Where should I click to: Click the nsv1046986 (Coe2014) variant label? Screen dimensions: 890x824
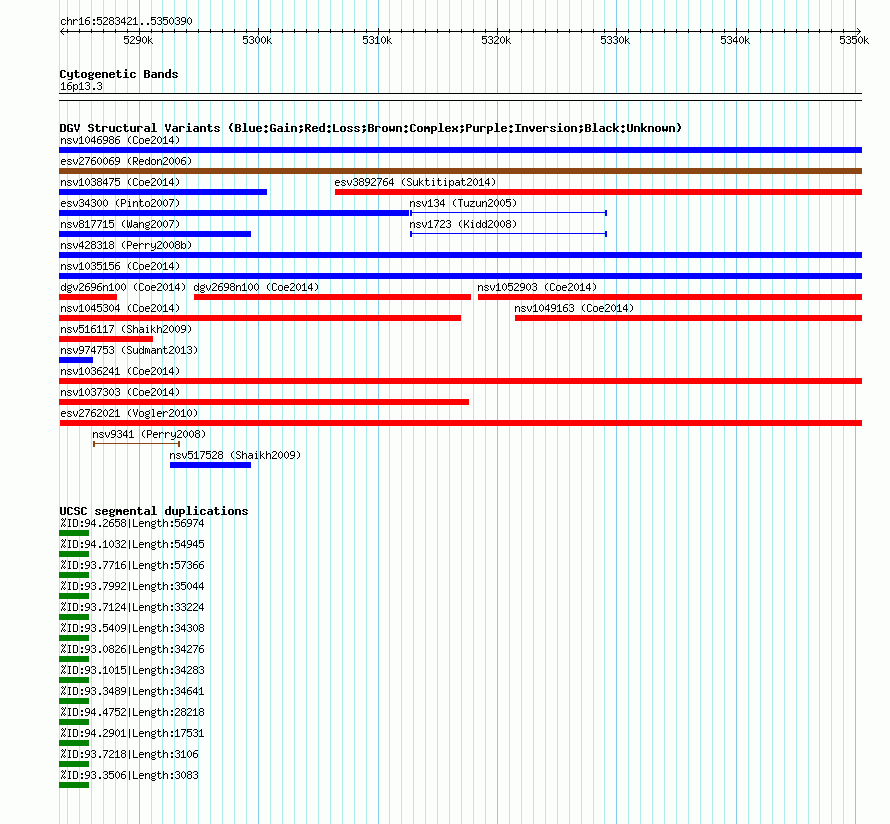click(x=120, y=140)
